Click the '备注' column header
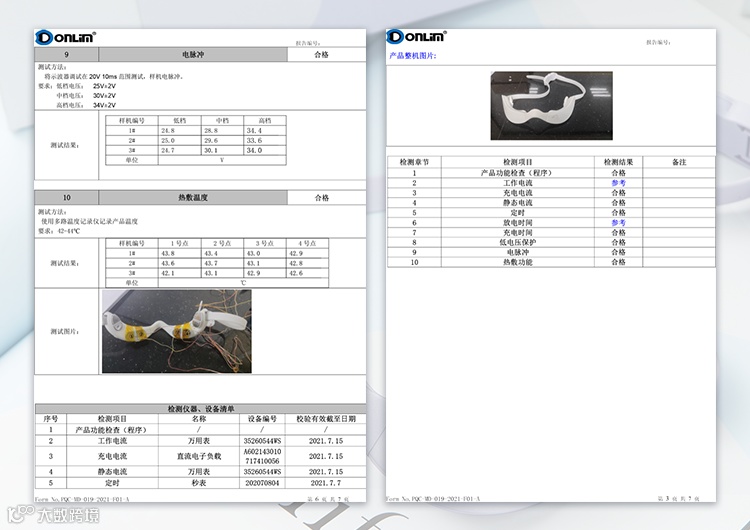Image resolution: width=750 pixels, height=530 pixels. [679, 162]
